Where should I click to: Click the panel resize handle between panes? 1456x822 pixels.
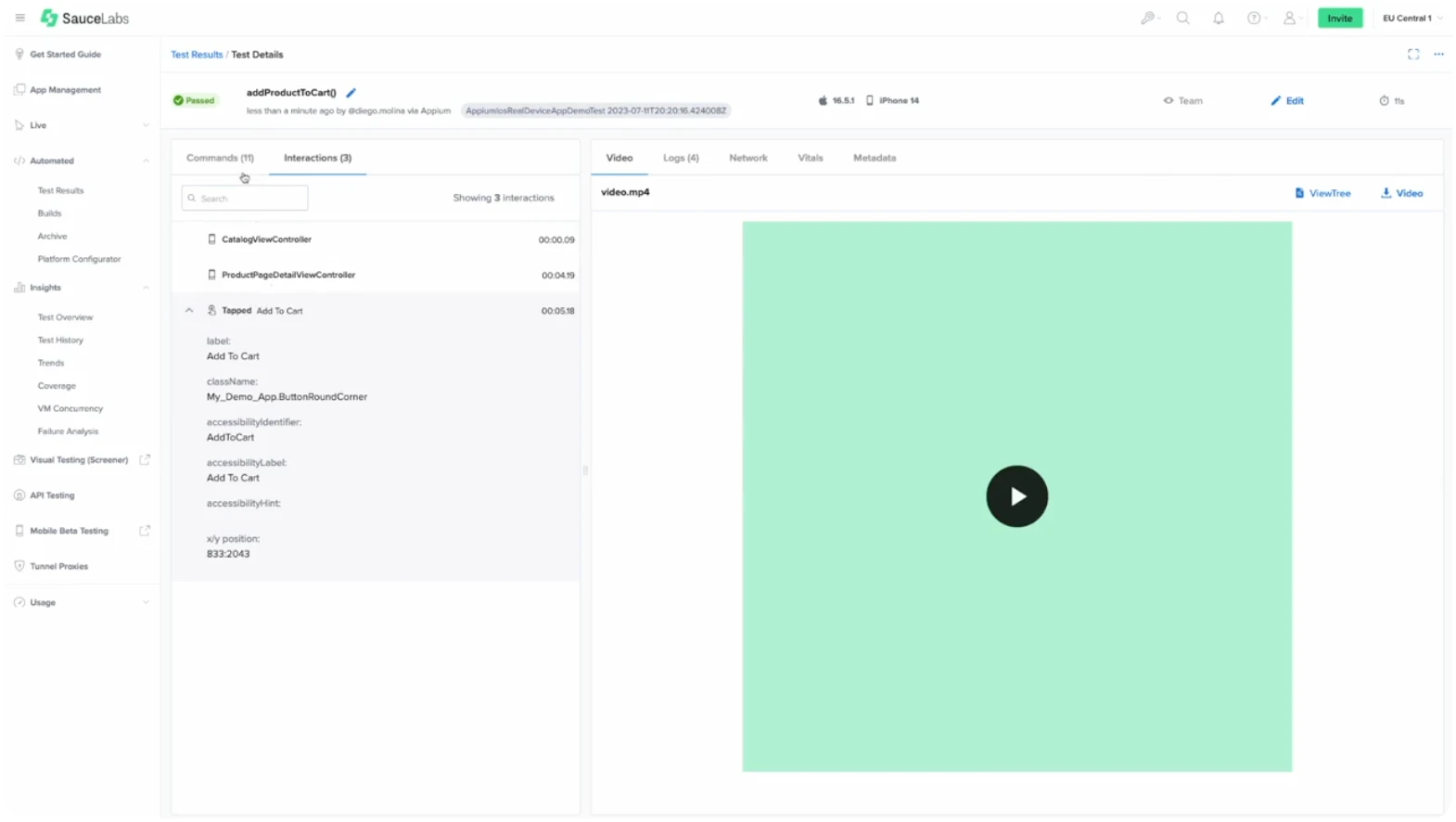pyautogui.click(x=585, y=470)
